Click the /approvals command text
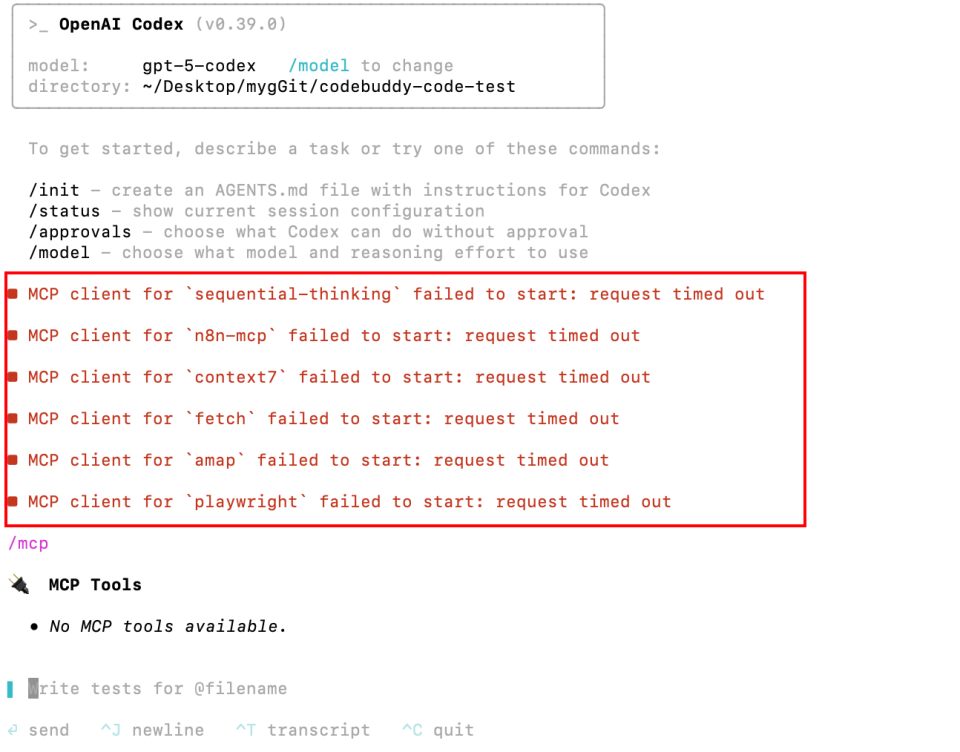The height and width of the screenshot is (752, 960). click(x=79, y=232)
